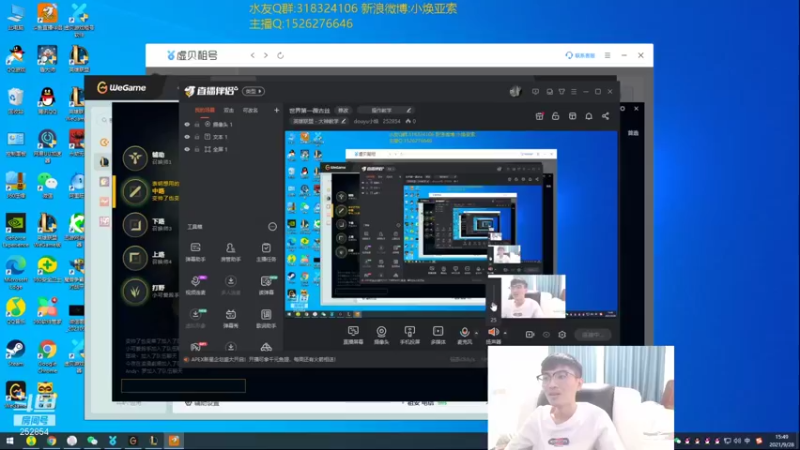800x450 pixels.
Task: Open Chrome from the taskbar
Action: (52, 441)
